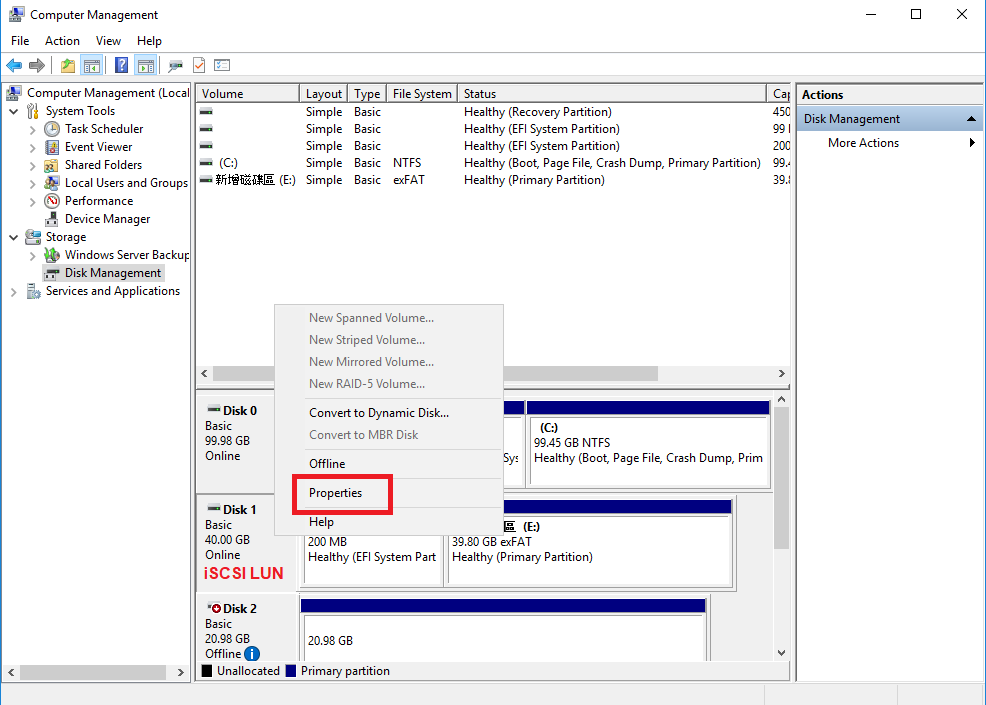The image size is (986, 705).
Task: Select the (C:) 99.45 GB NTFS partition
Action: [x=647, y=443]
